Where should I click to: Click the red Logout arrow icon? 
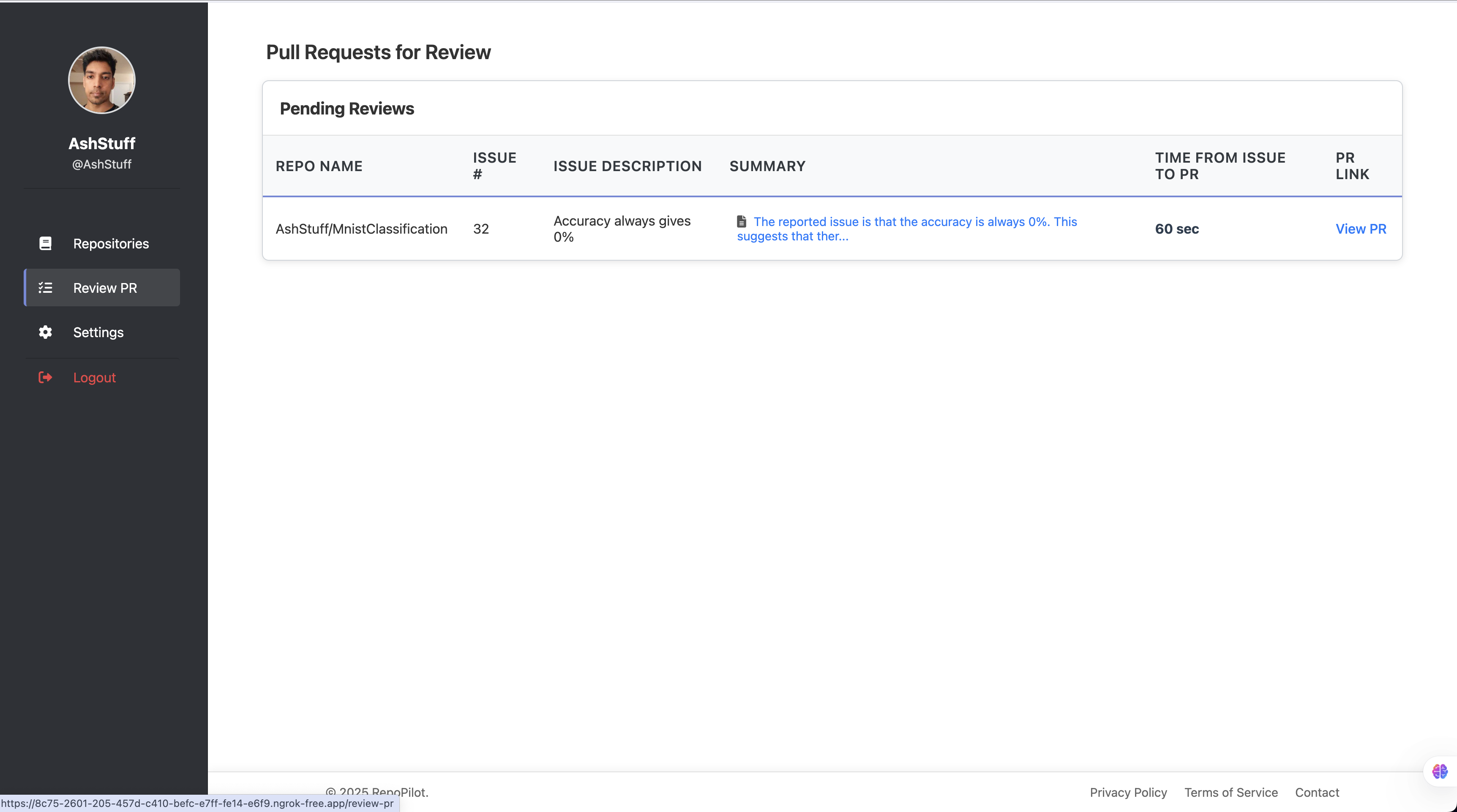(45, 377)
